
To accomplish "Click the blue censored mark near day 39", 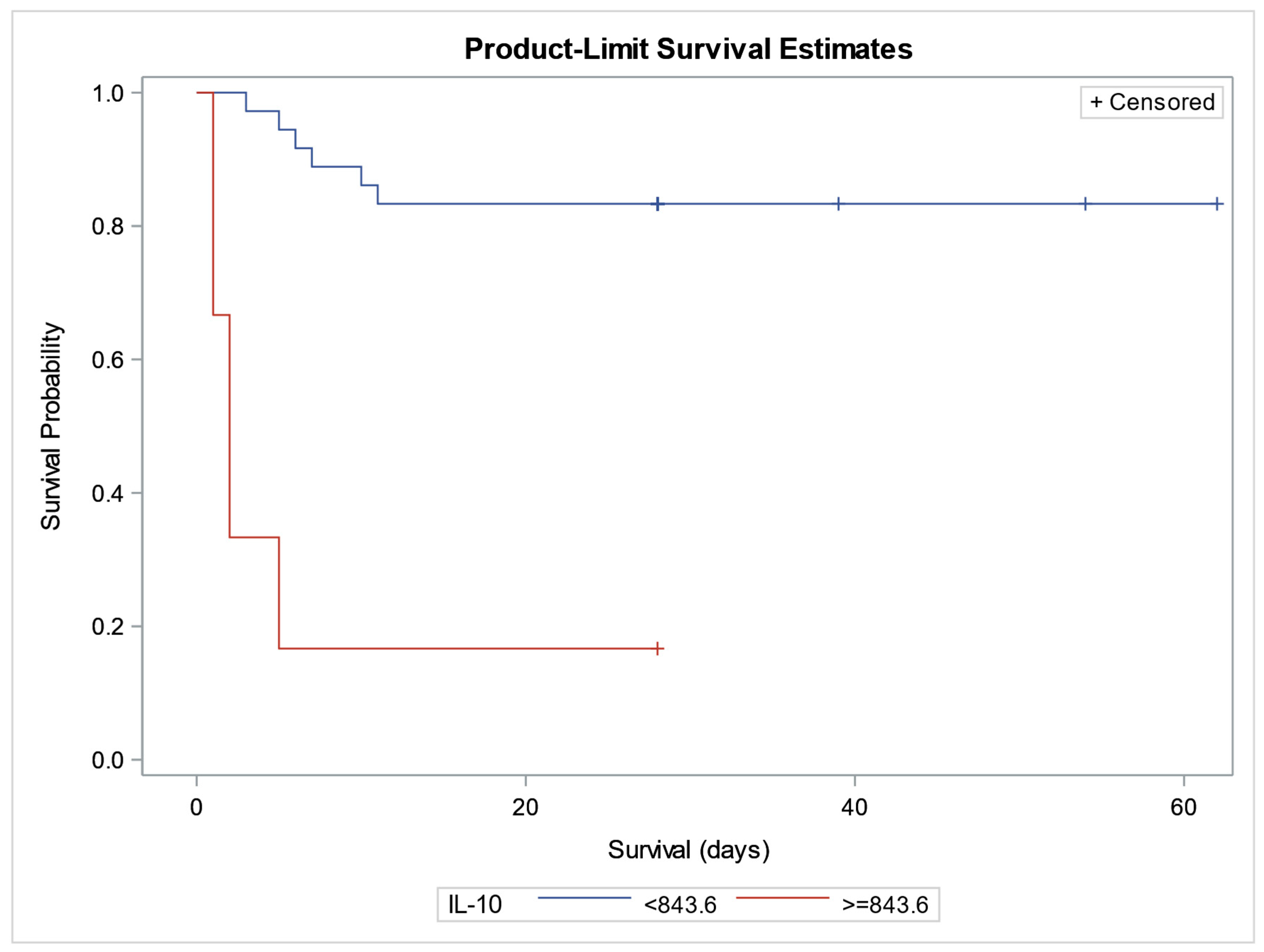I will coord(838,203).
